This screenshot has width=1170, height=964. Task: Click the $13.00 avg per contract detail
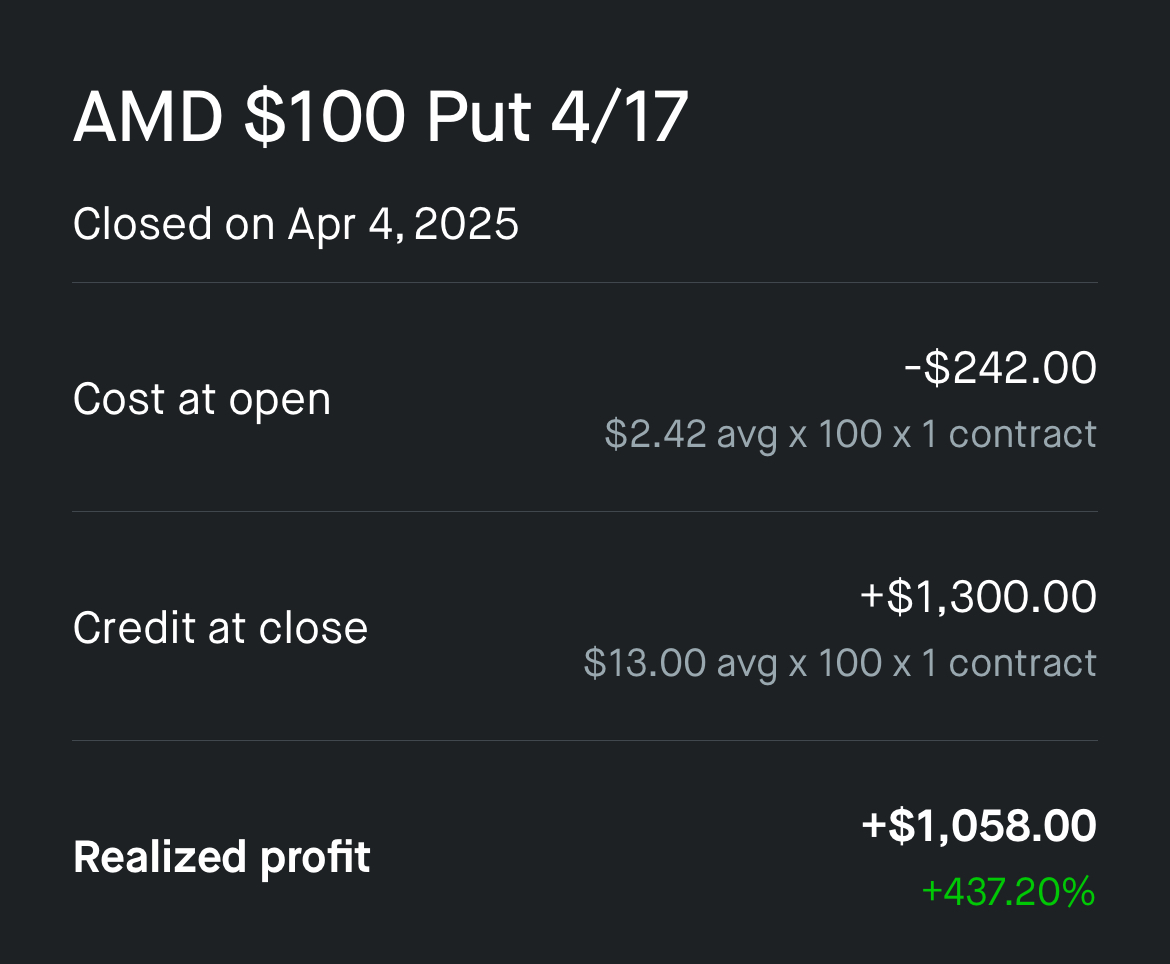[x=839, y=663]
